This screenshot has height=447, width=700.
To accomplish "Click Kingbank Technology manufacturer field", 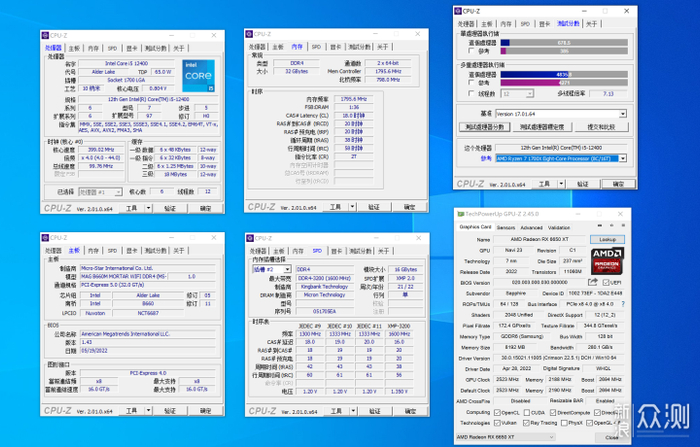I will [x=325, y=286].
